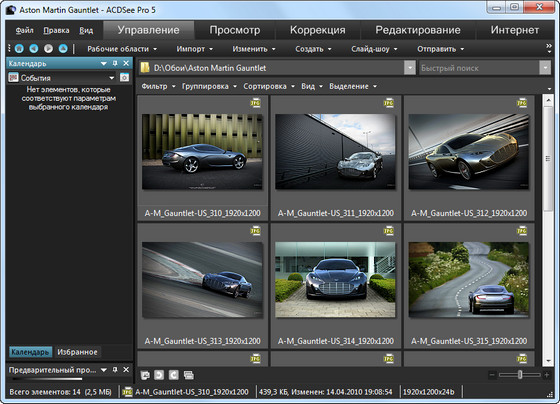This screenshot has width=560, height=404.
Task: Decrease thumbnail size with minus icon
Action: pyautogui.click(x=492, y=375)
